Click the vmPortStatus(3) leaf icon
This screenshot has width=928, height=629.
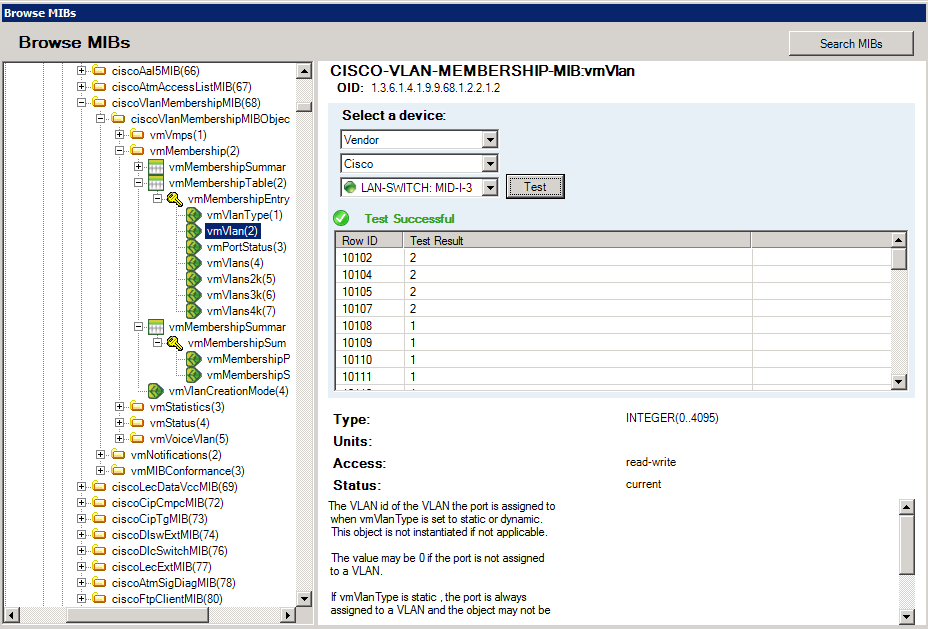(194, 247)
